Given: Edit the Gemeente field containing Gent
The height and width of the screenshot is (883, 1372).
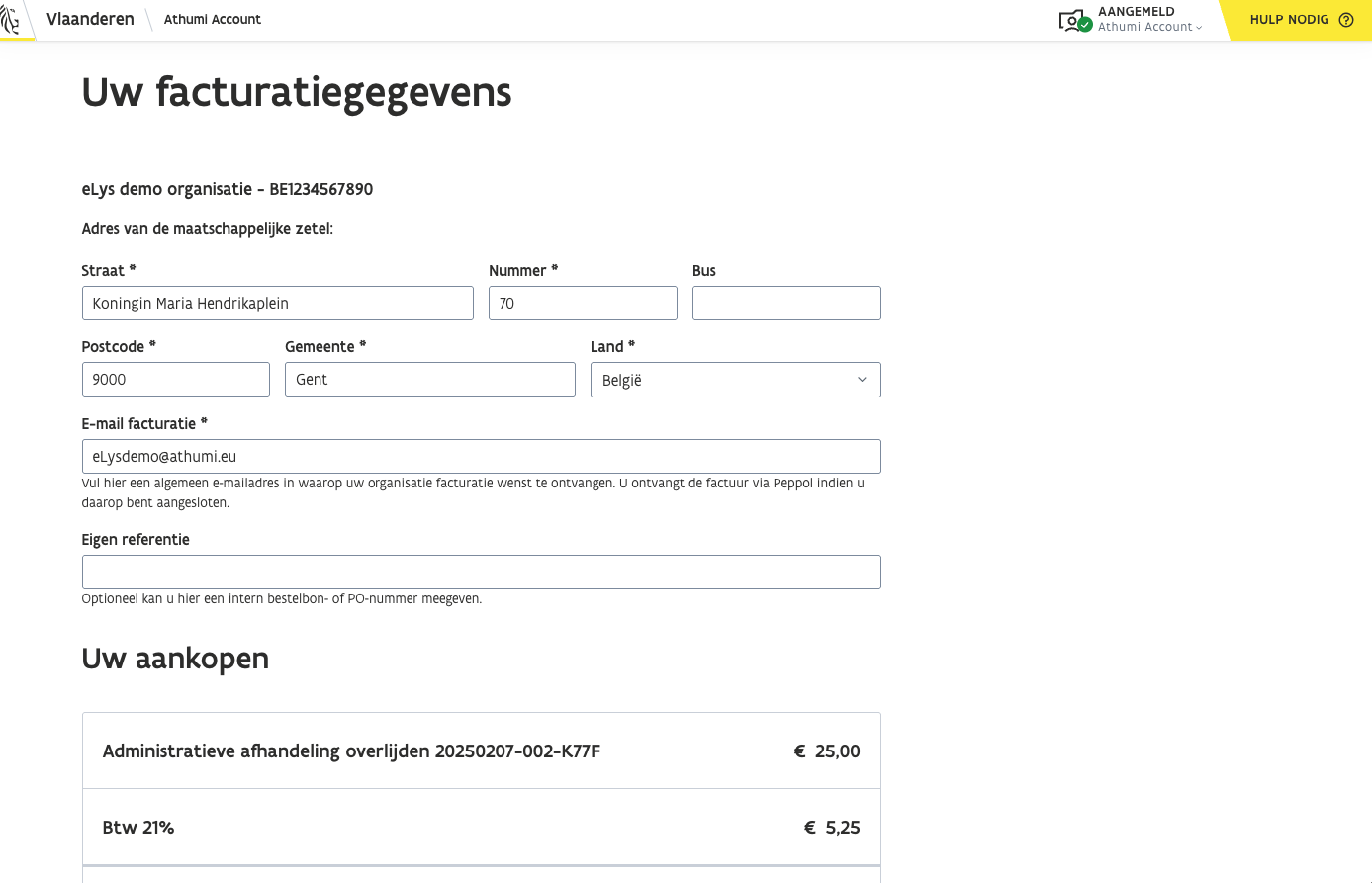Looking at the screenshot, I should (429, 380).
